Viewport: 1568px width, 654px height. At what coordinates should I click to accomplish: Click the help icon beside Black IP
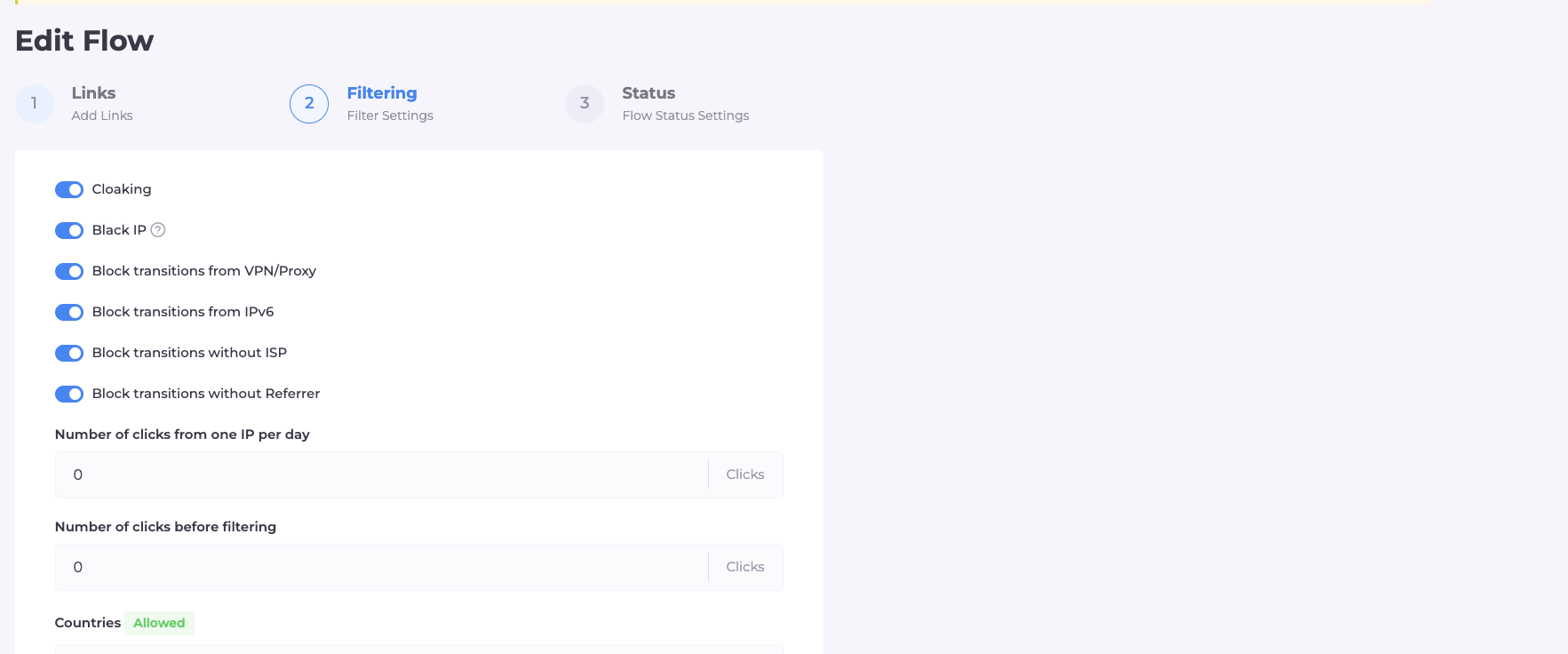pos(158,230)
